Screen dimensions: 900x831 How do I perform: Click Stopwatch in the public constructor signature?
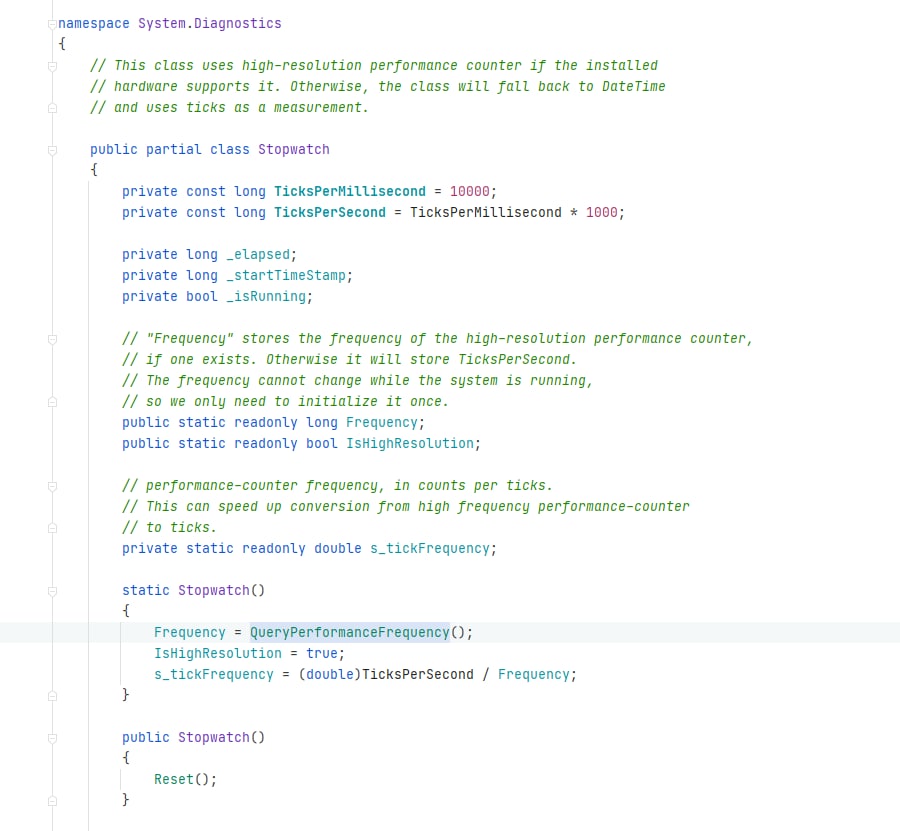(214, 737)
